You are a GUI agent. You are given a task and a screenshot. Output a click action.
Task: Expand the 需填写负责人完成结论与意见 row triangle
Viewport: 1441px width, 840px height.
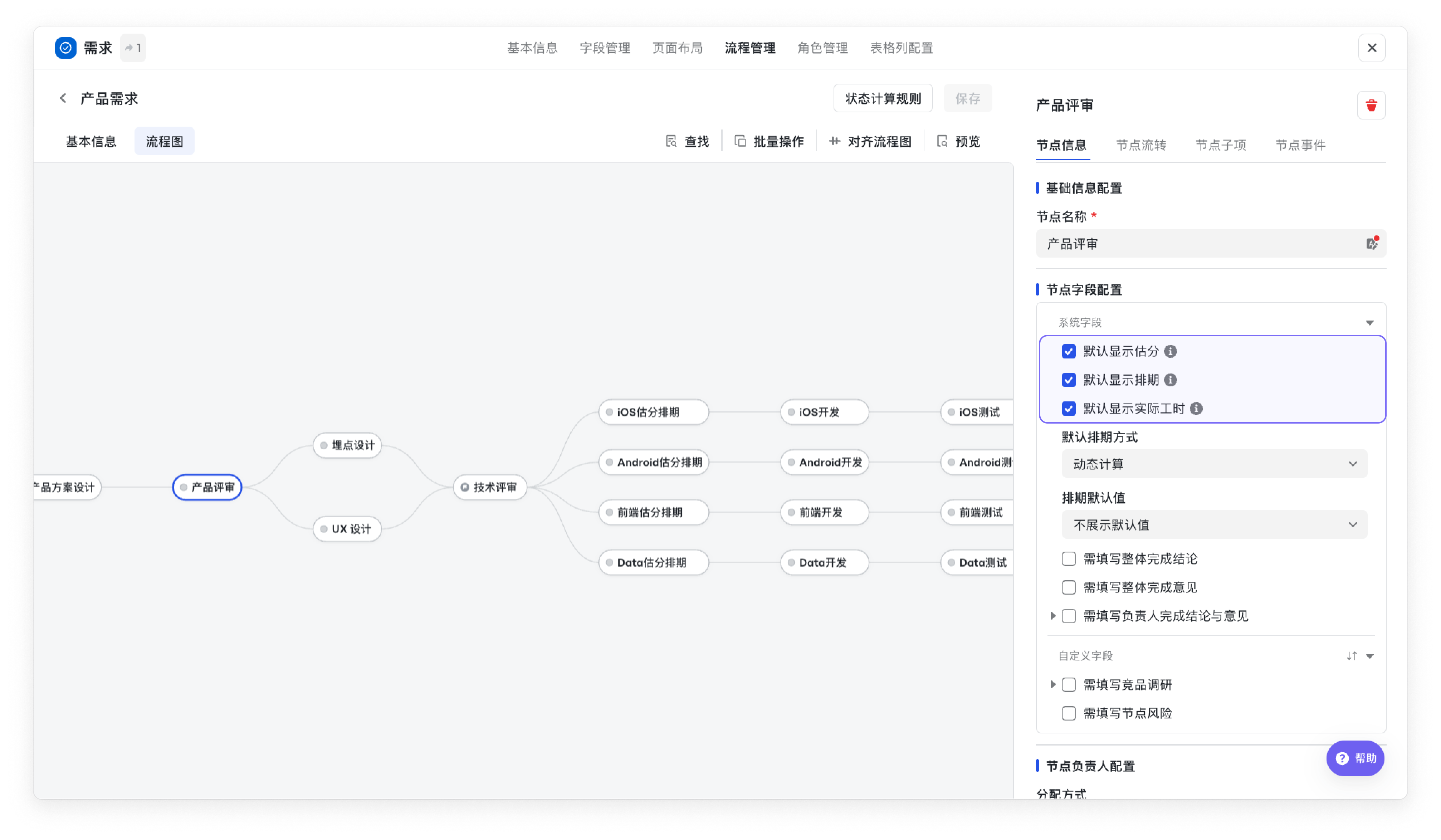coord(1053,616)
